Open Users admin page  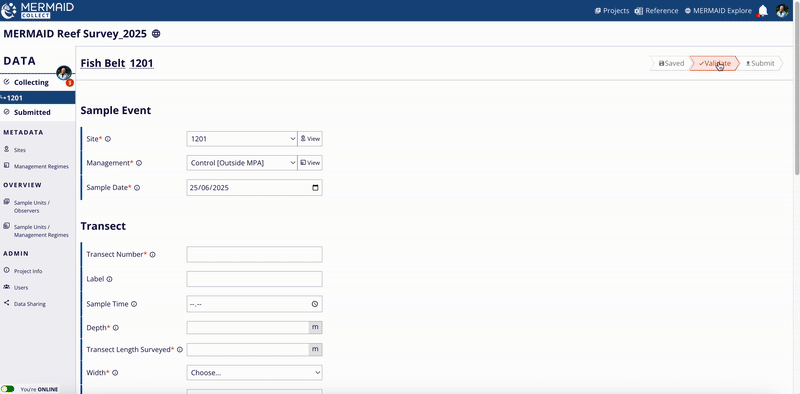tap(20, 287)
